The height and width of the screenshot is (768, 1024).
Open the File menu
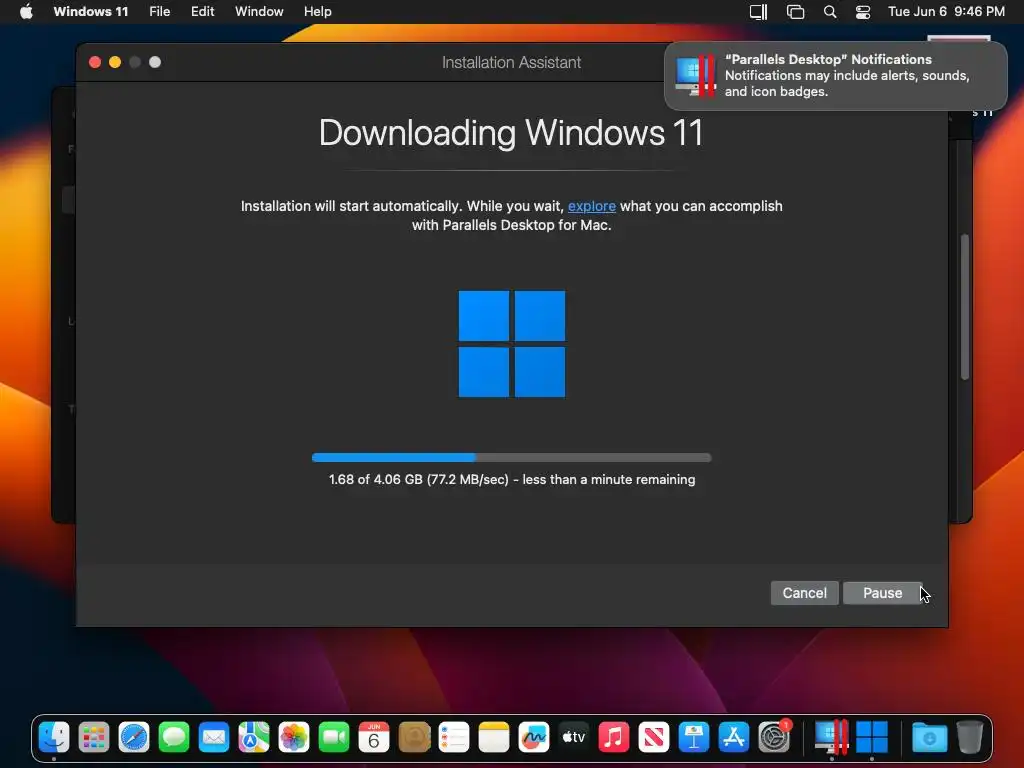(x=159, y=12)
